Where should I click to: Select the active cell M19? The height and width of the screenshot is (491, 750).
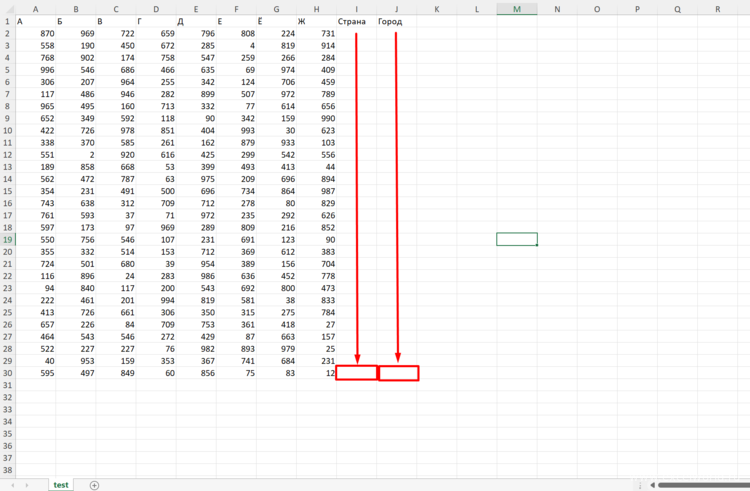click(x=517, y=239)
